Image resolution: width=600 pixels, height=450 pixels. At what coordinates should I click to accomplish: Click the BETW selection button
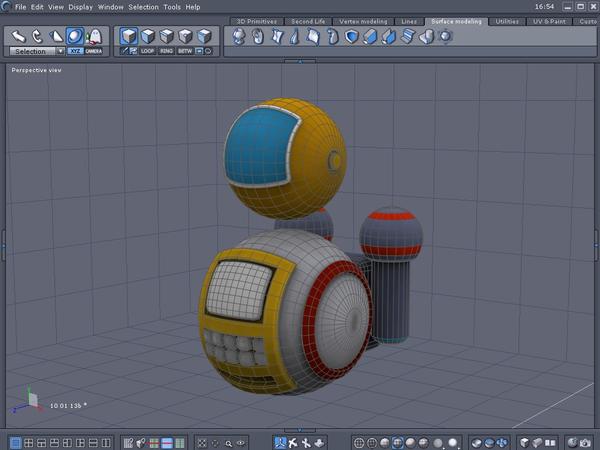pos(185,51)
